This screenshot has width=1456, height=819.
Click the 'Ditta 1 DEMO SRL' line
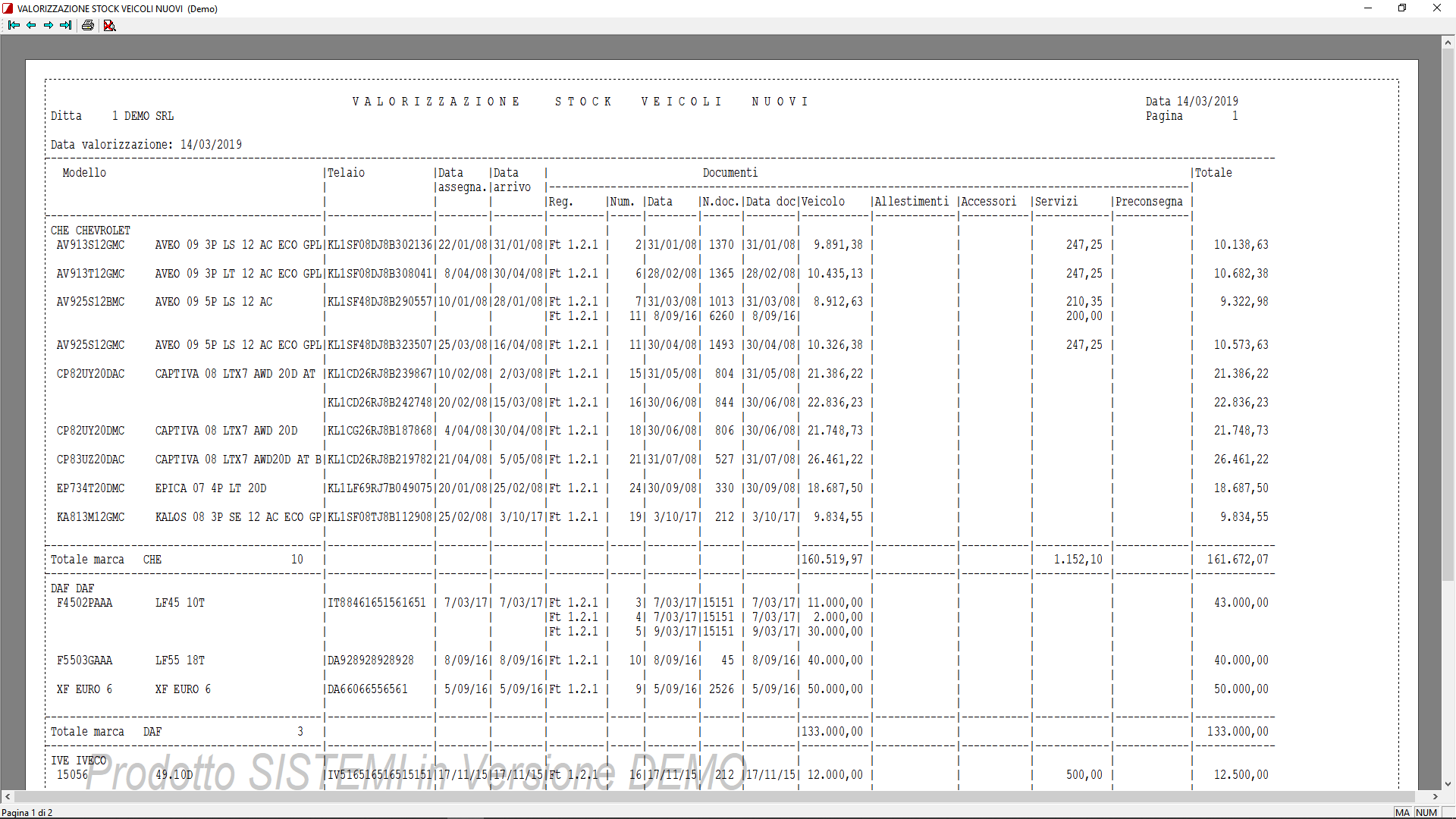[112, 116]
